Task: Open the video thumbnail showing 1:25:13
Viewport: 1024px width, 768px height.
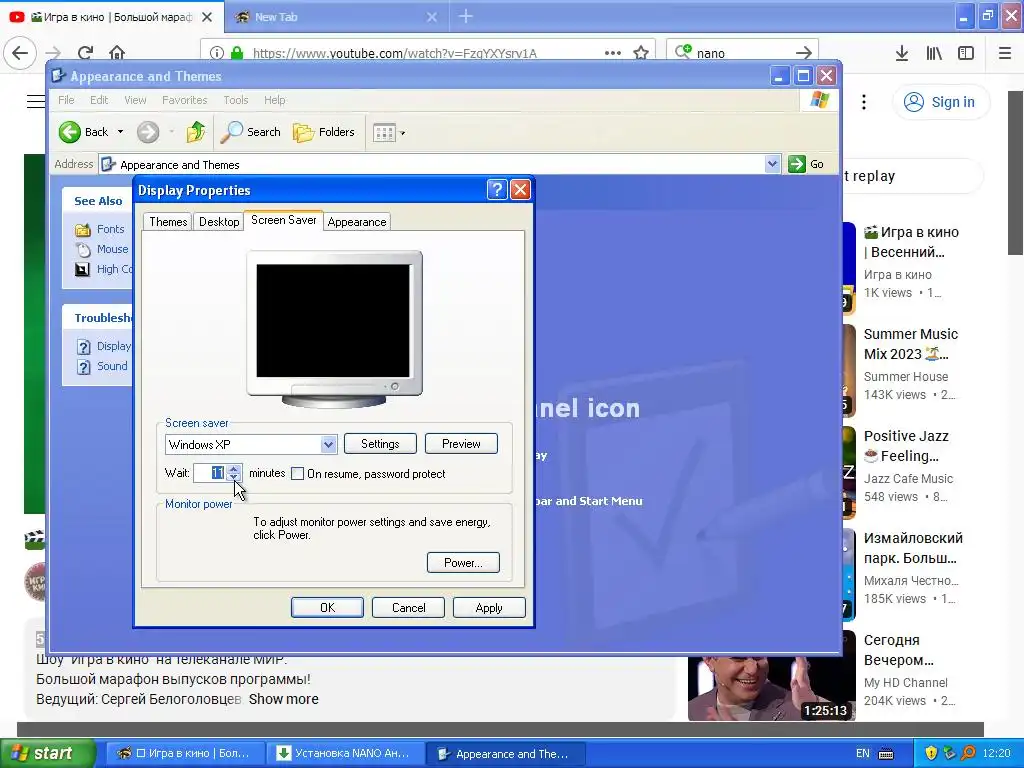Action: pos(771,687)
